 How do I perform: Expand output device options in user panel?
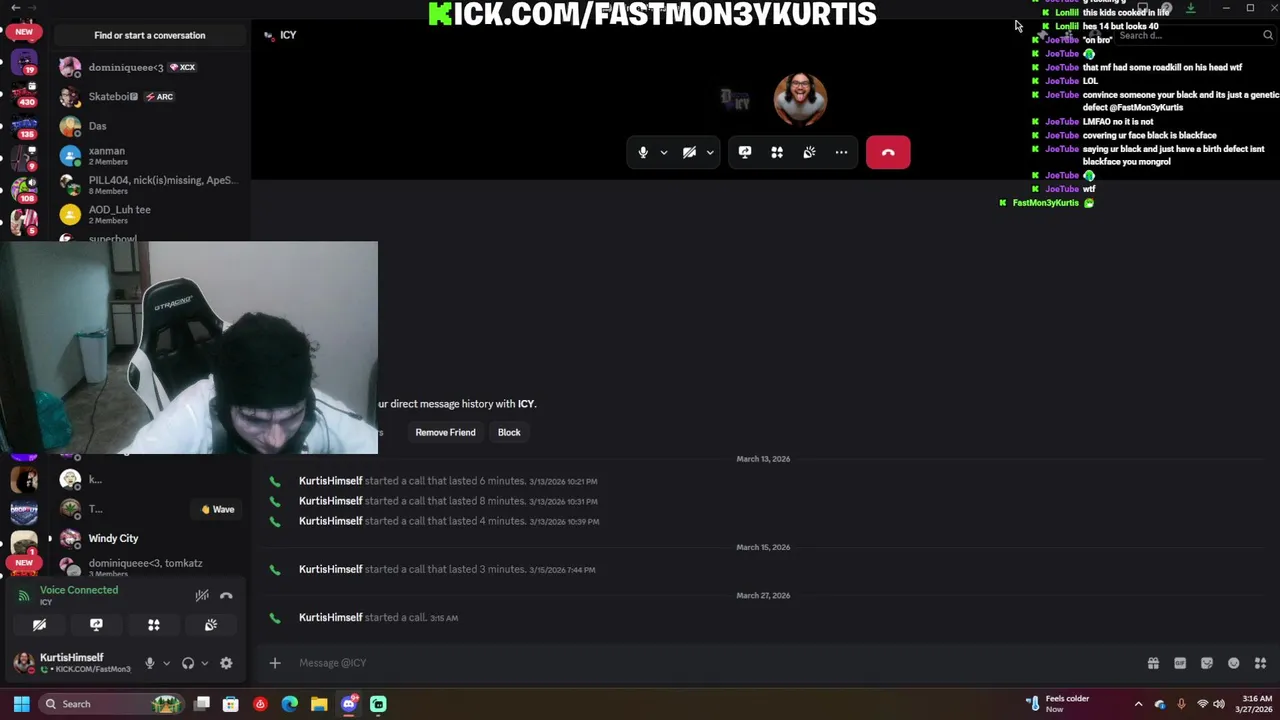coord(204,663)
